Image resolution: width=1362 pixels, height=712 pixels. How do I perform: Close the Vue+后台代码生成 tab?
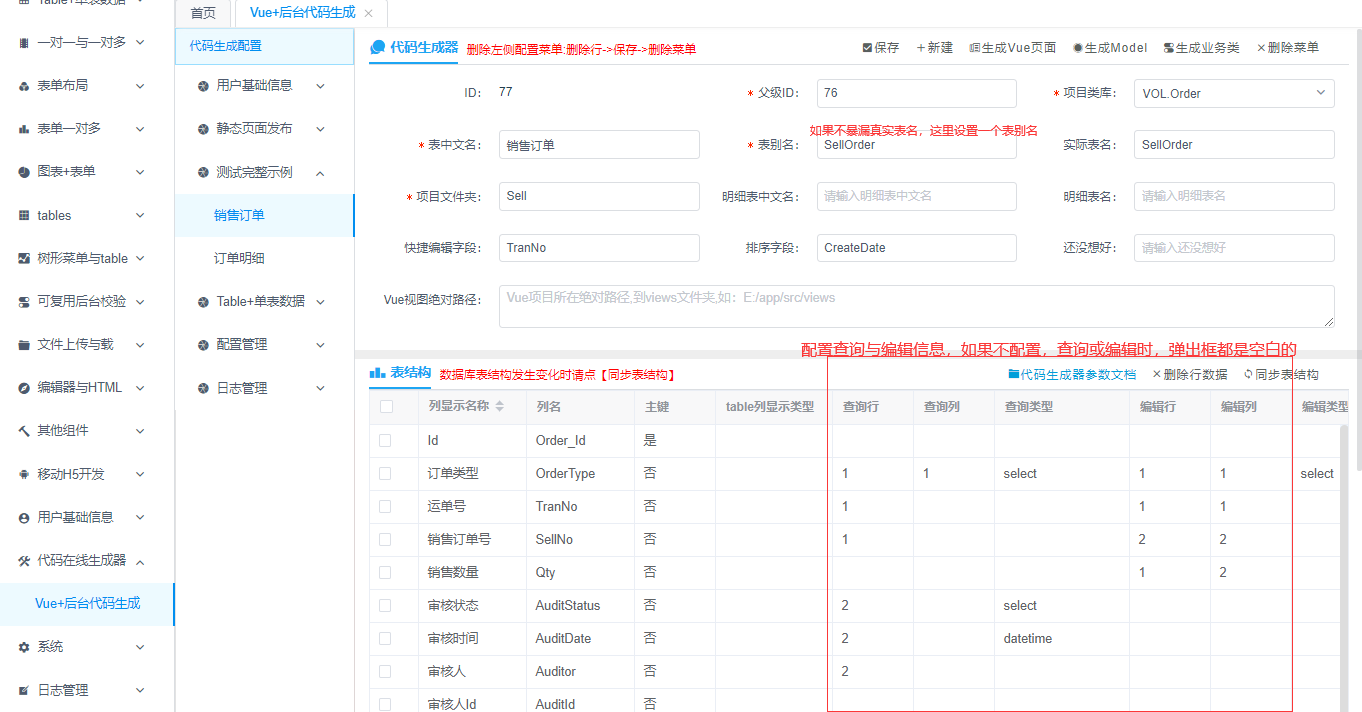(368, 13)
